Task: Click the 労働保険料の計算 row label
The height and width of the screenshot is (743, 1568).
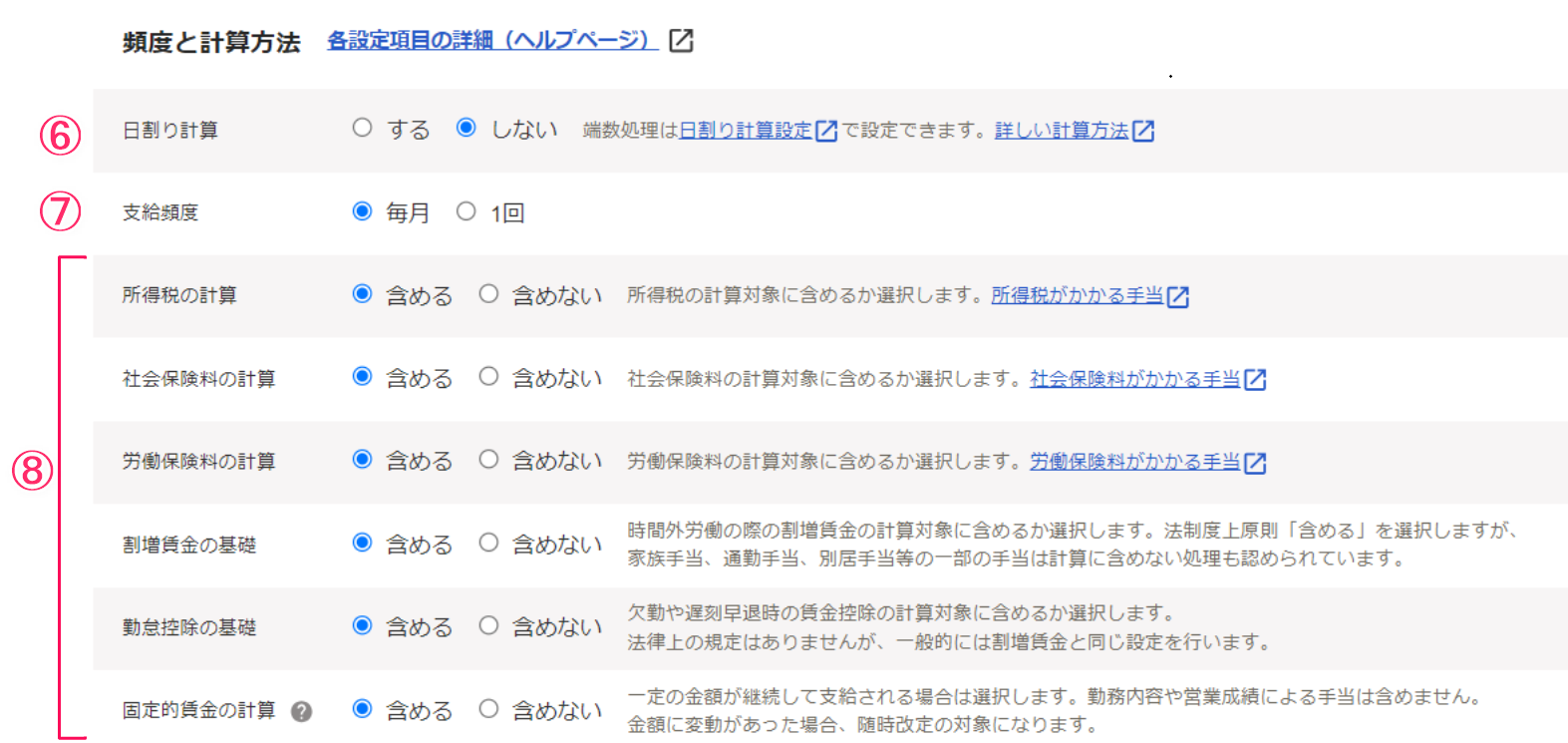Action: pos(199,462)
